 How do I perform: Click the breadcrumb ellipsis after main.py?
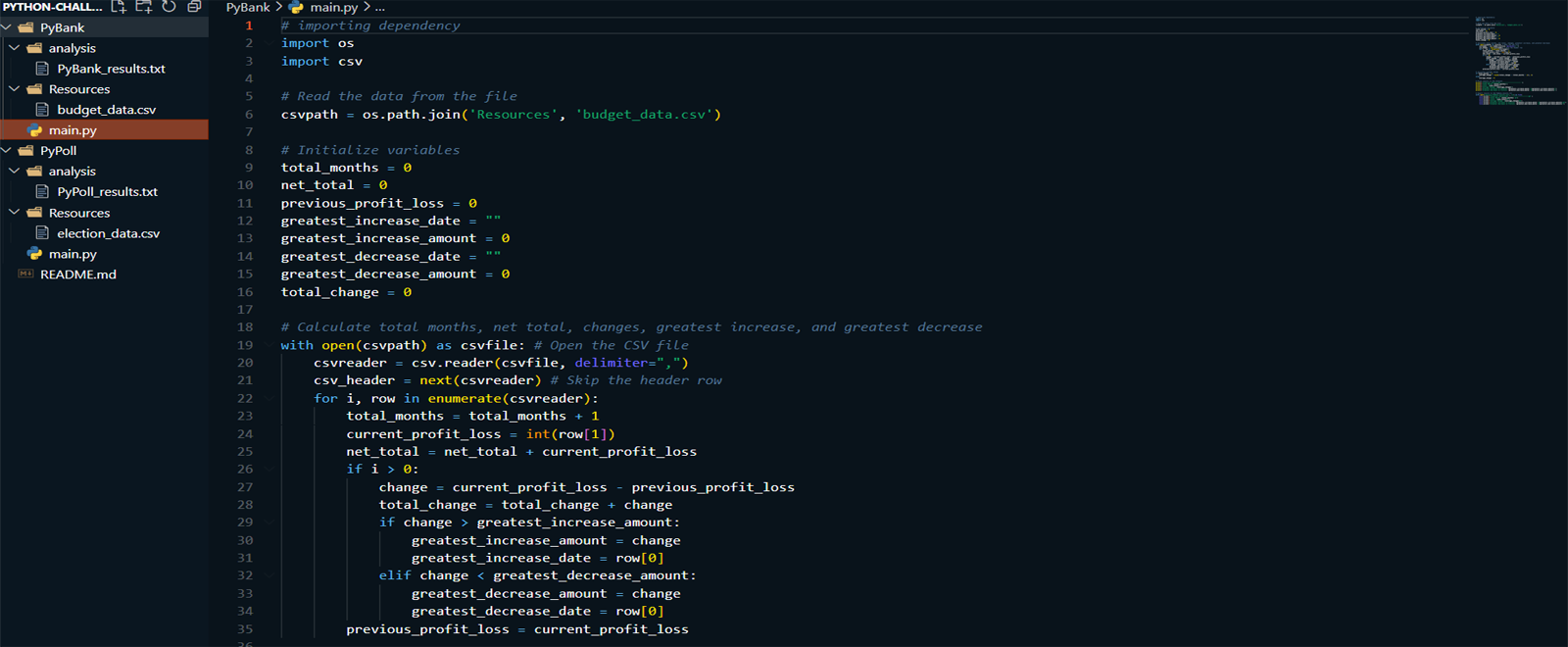pyautogui.click(x=380, y=7)
